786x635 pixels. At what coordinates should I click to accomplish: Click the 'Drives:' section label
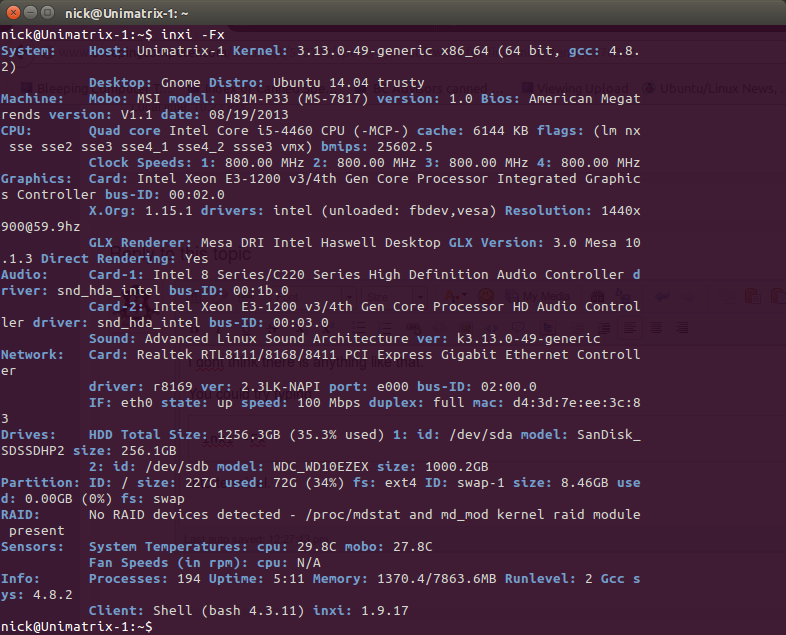[29, 434]
